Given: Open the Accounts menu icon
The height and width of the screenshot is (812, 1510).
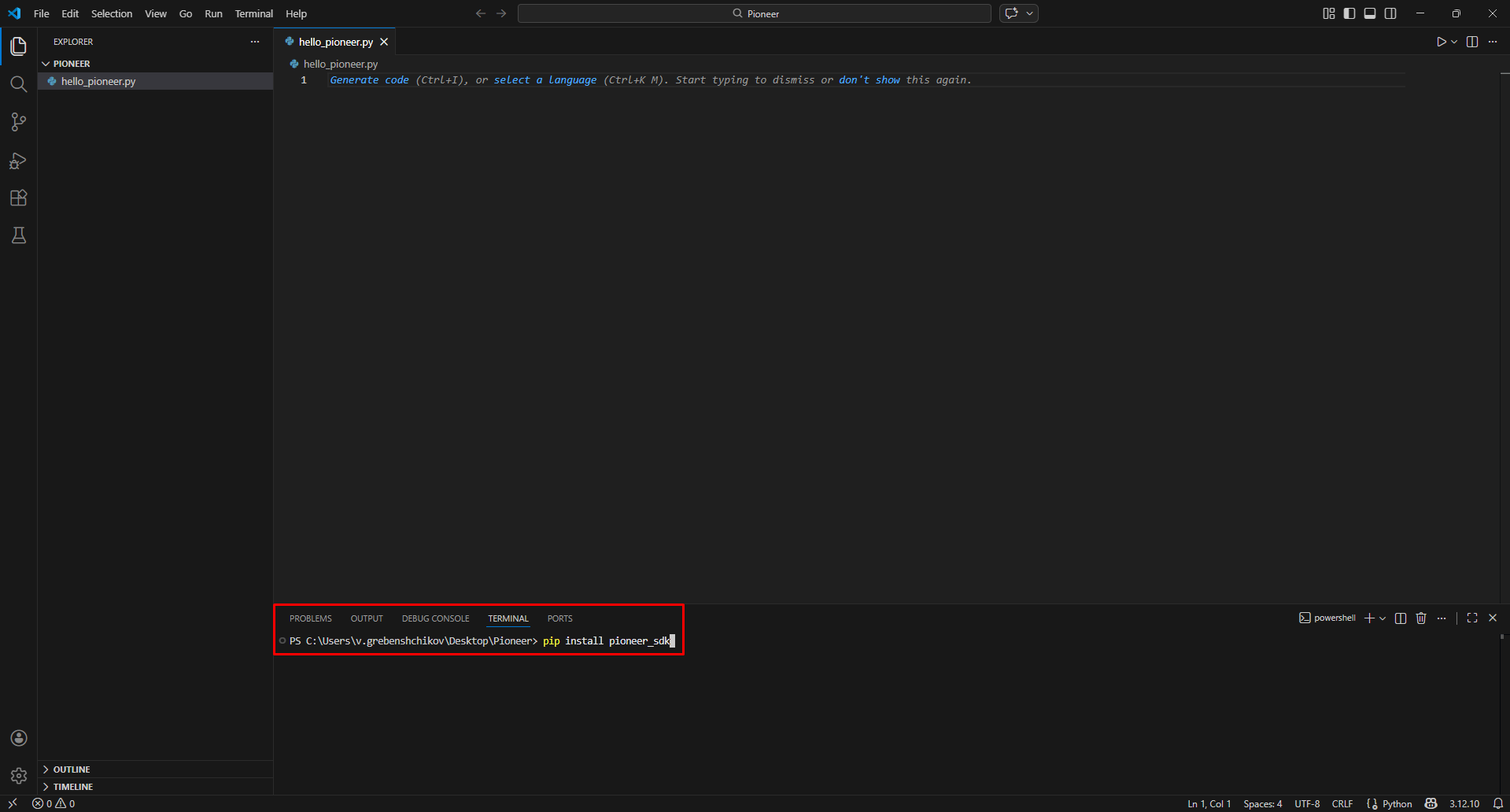Looking at the screenshot, I should pos(19,738).
